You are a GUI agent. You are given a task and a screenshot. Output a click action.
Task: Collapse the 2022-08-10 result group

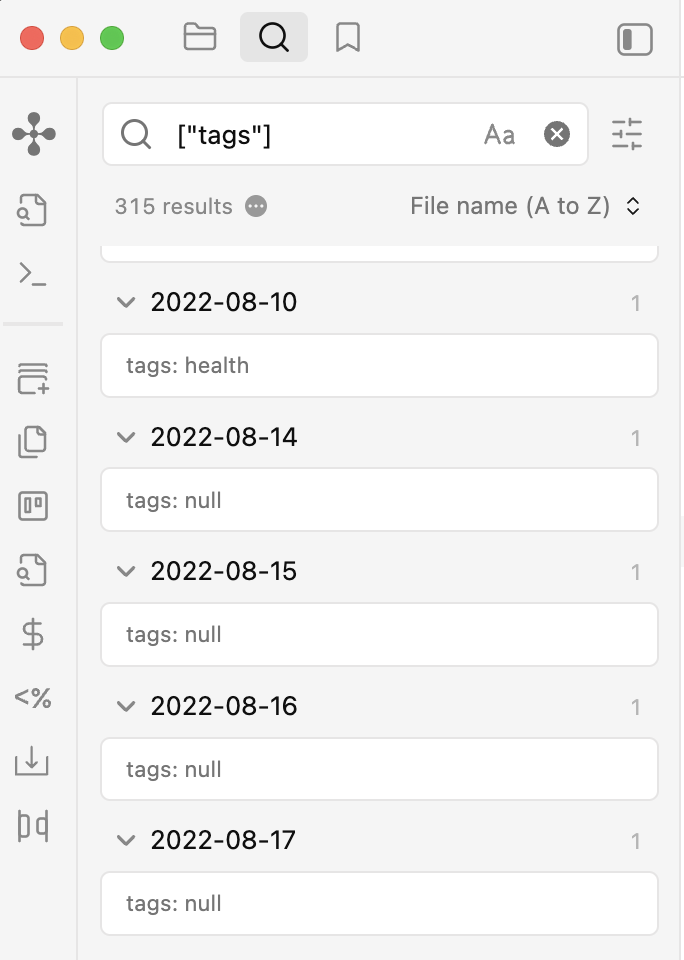pos(126,302)
